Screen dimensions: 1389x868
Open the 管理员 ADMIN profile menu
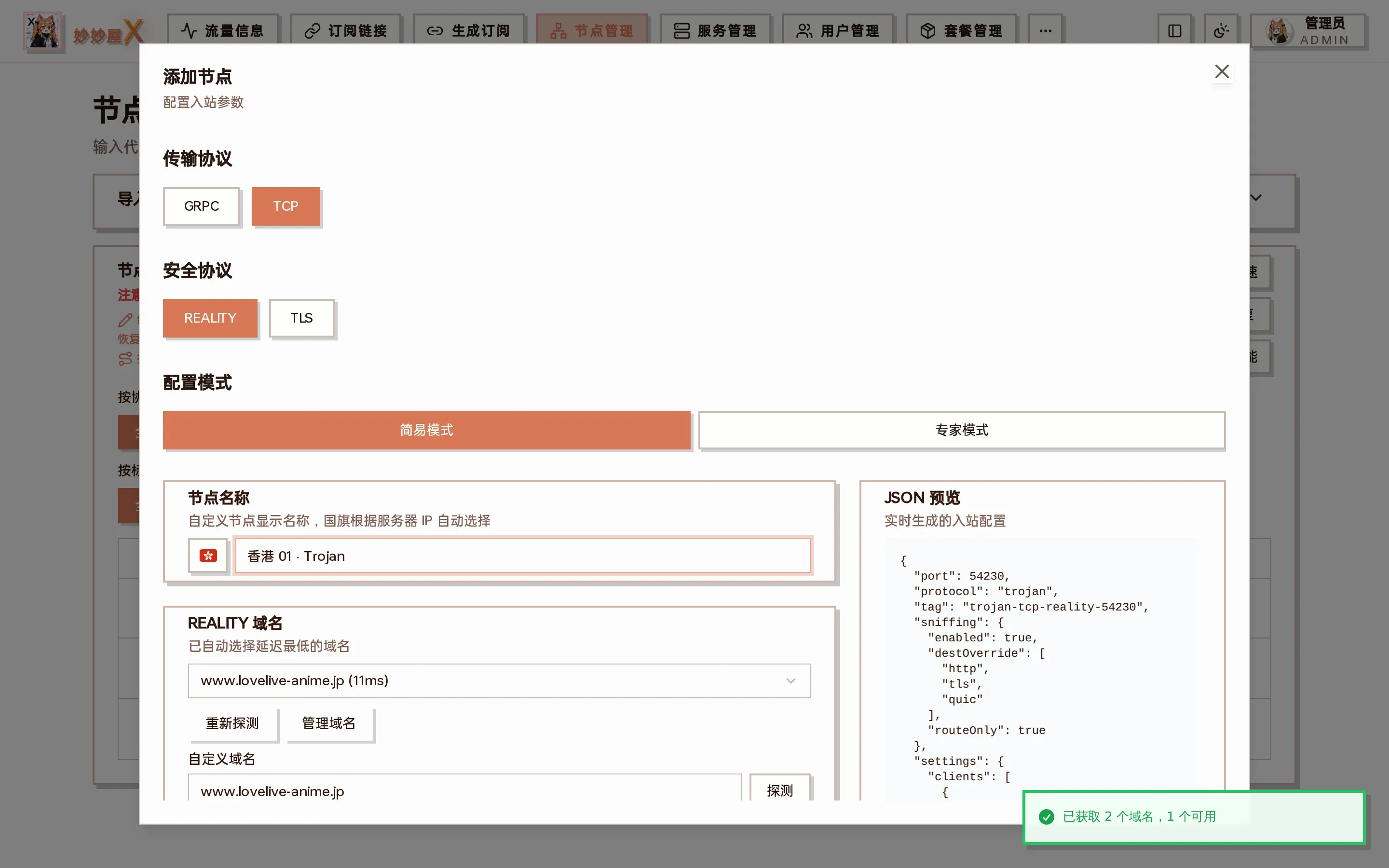point(1308,31)
